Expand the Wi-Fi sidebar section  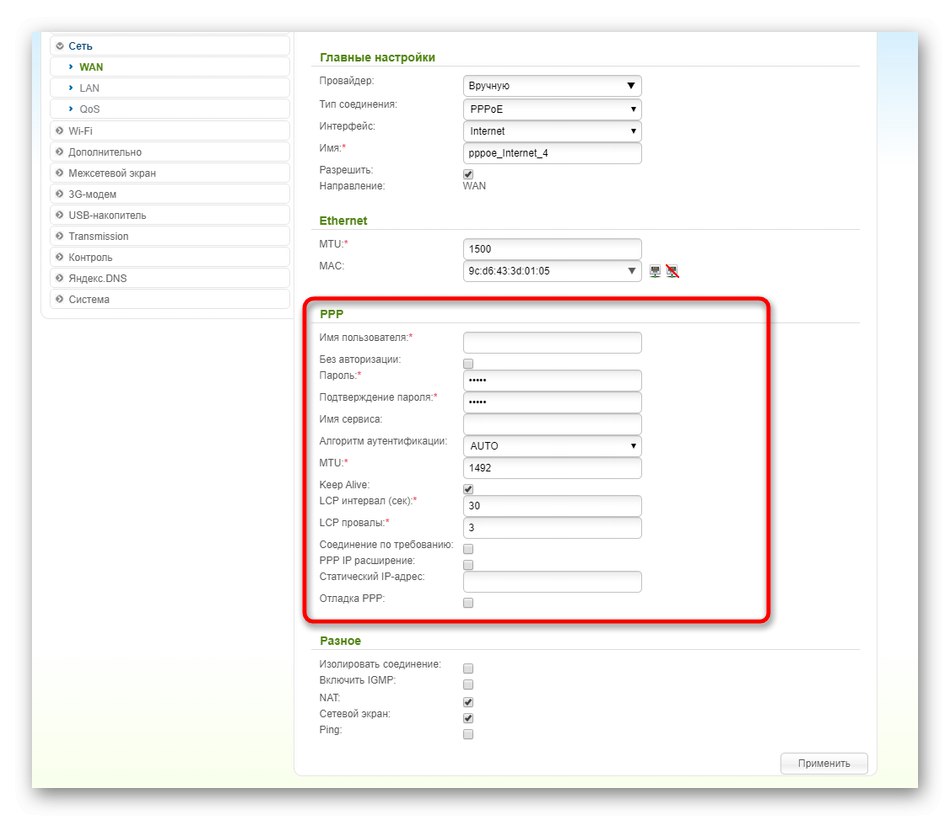coord(170,131)
